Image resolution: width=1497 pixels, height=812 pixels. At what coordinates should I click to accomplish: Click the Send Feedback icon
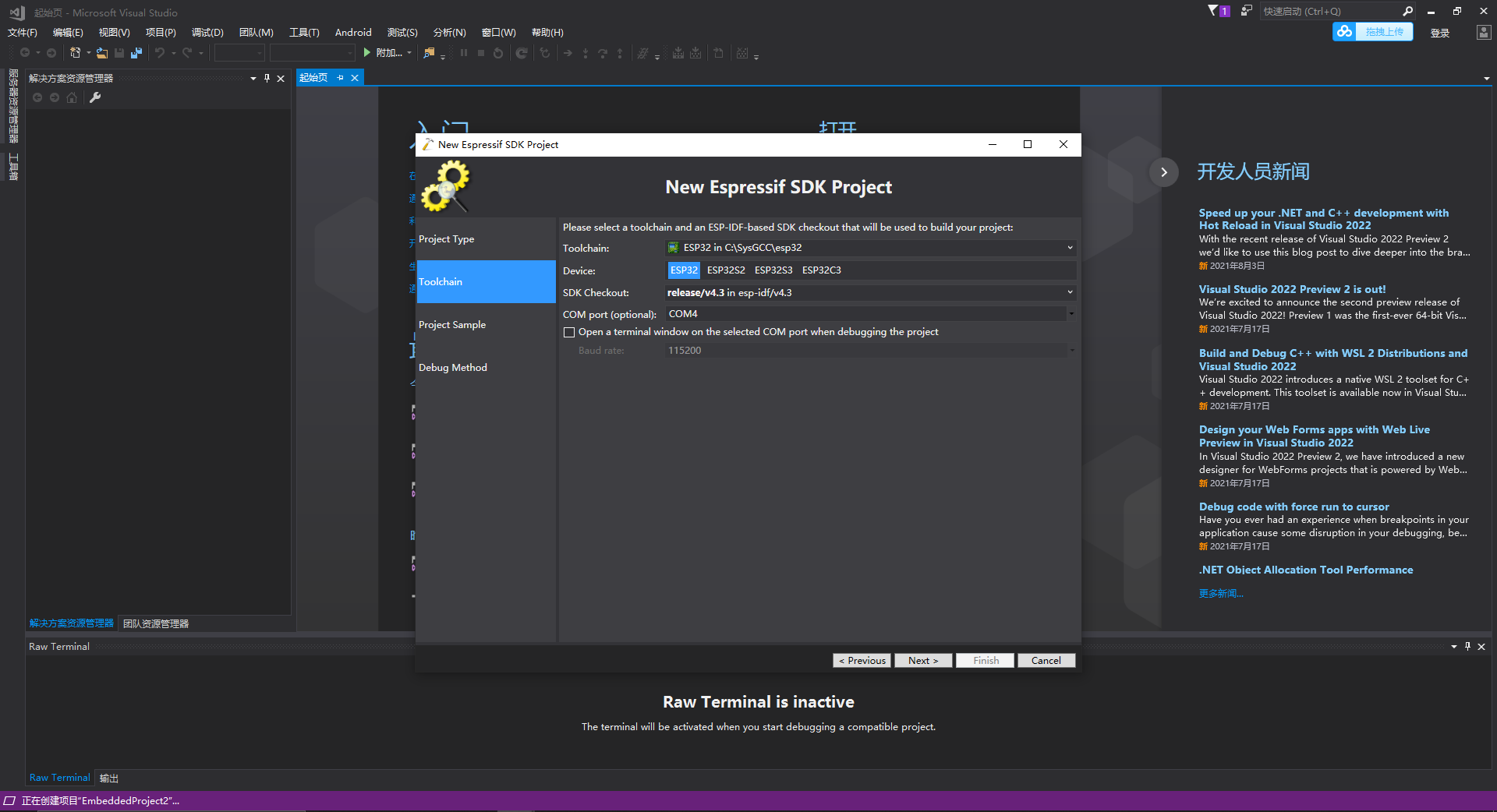click(1246, 11)
